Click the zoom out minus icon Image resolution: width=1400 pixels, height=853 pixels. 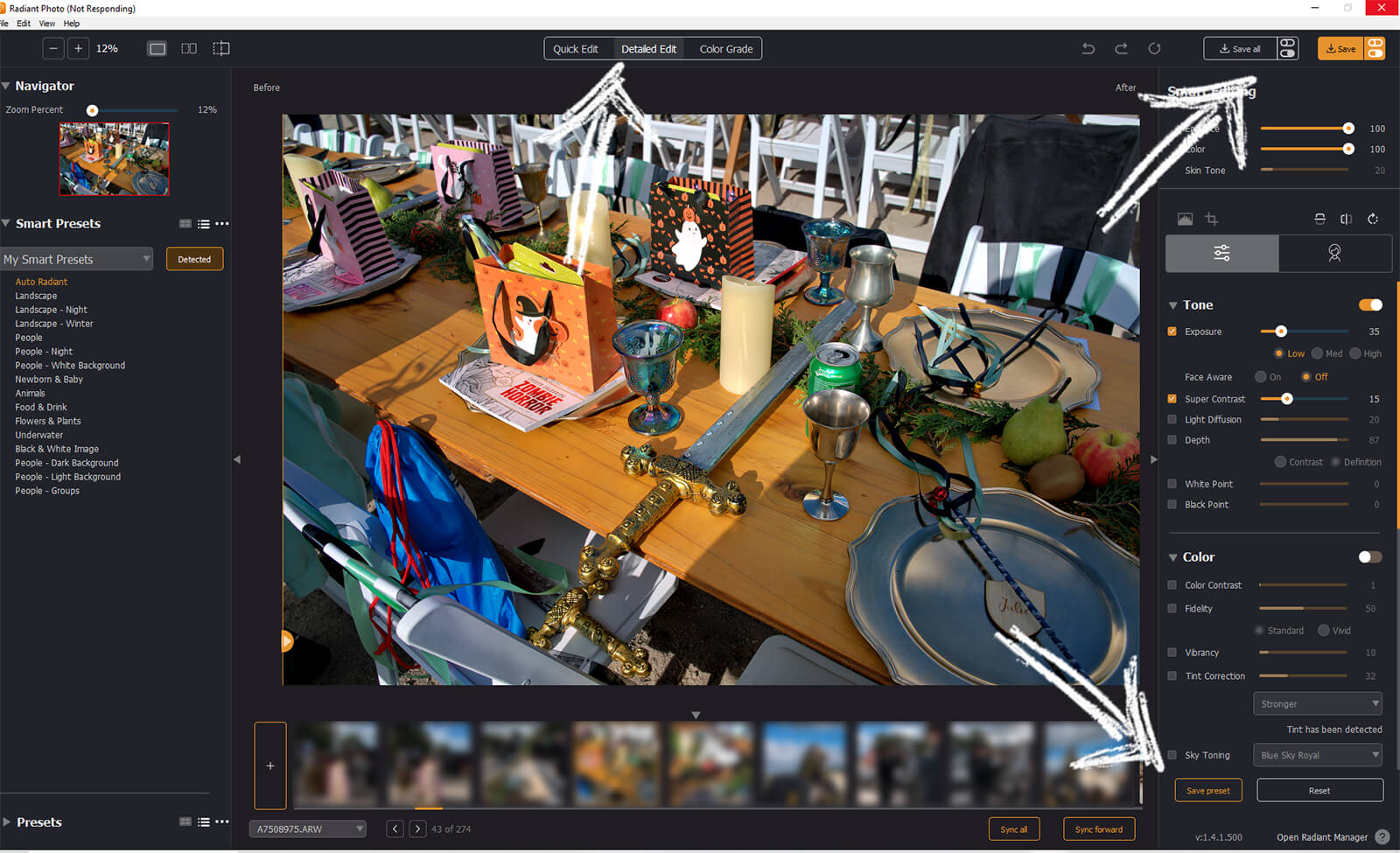tap(53, 49)
